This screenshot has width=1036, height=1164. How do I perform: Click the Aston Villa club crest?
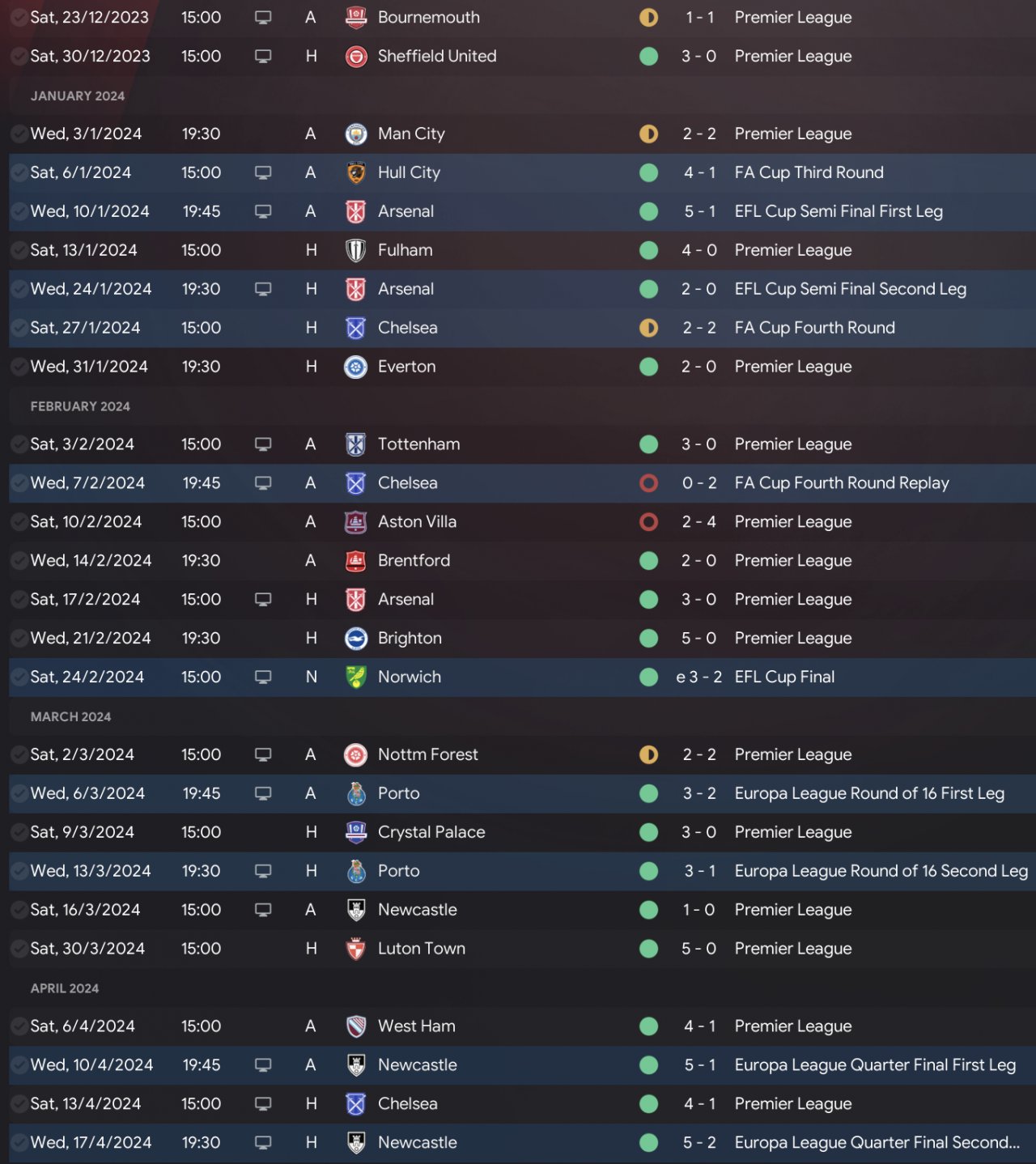click(x=355, y=522)
